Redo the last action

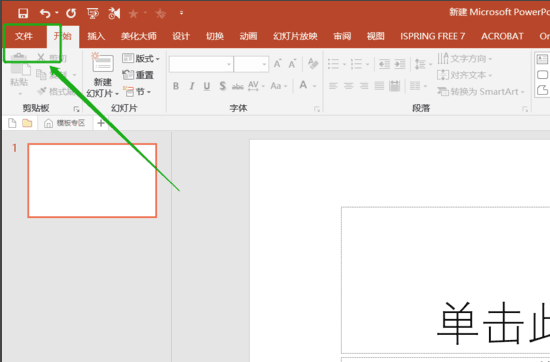coord(71,13)
